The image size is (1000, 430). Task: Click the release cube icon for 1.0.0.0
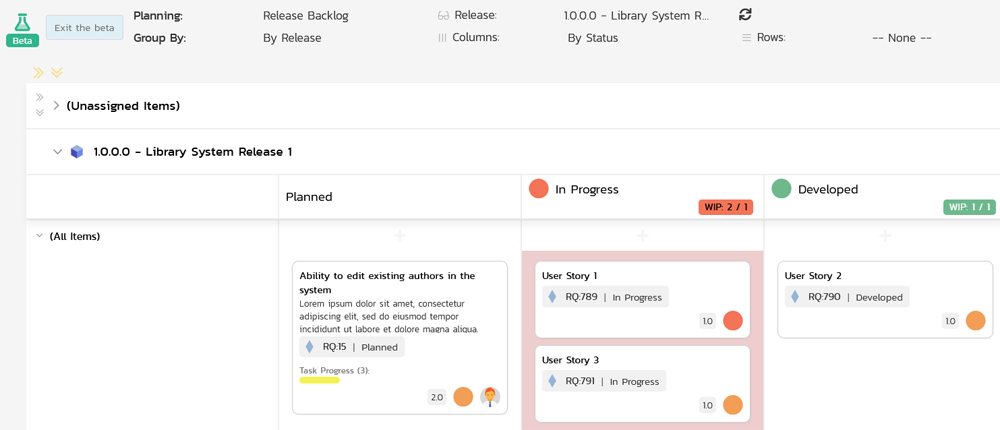pos(77,152)
